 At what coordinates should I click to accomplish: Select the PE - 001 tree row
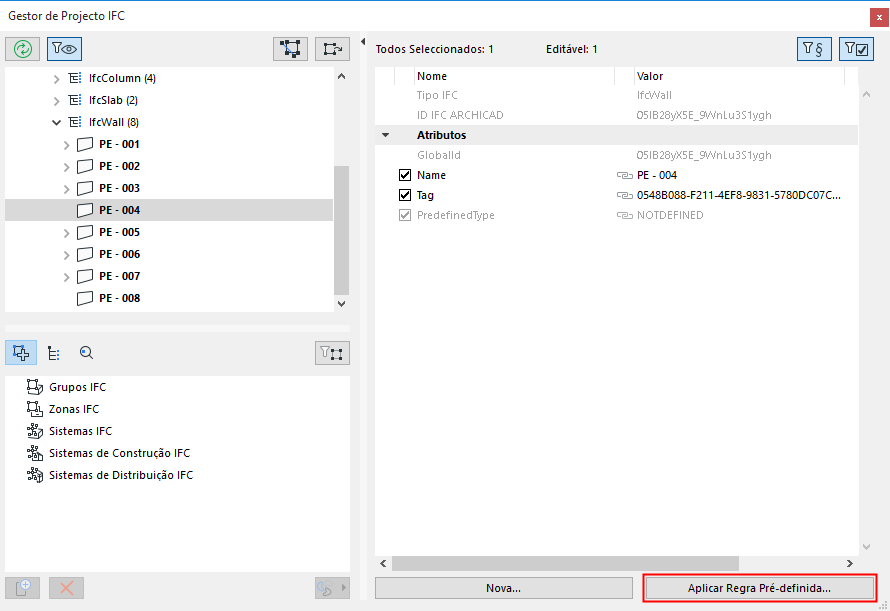tap(169, 144)
